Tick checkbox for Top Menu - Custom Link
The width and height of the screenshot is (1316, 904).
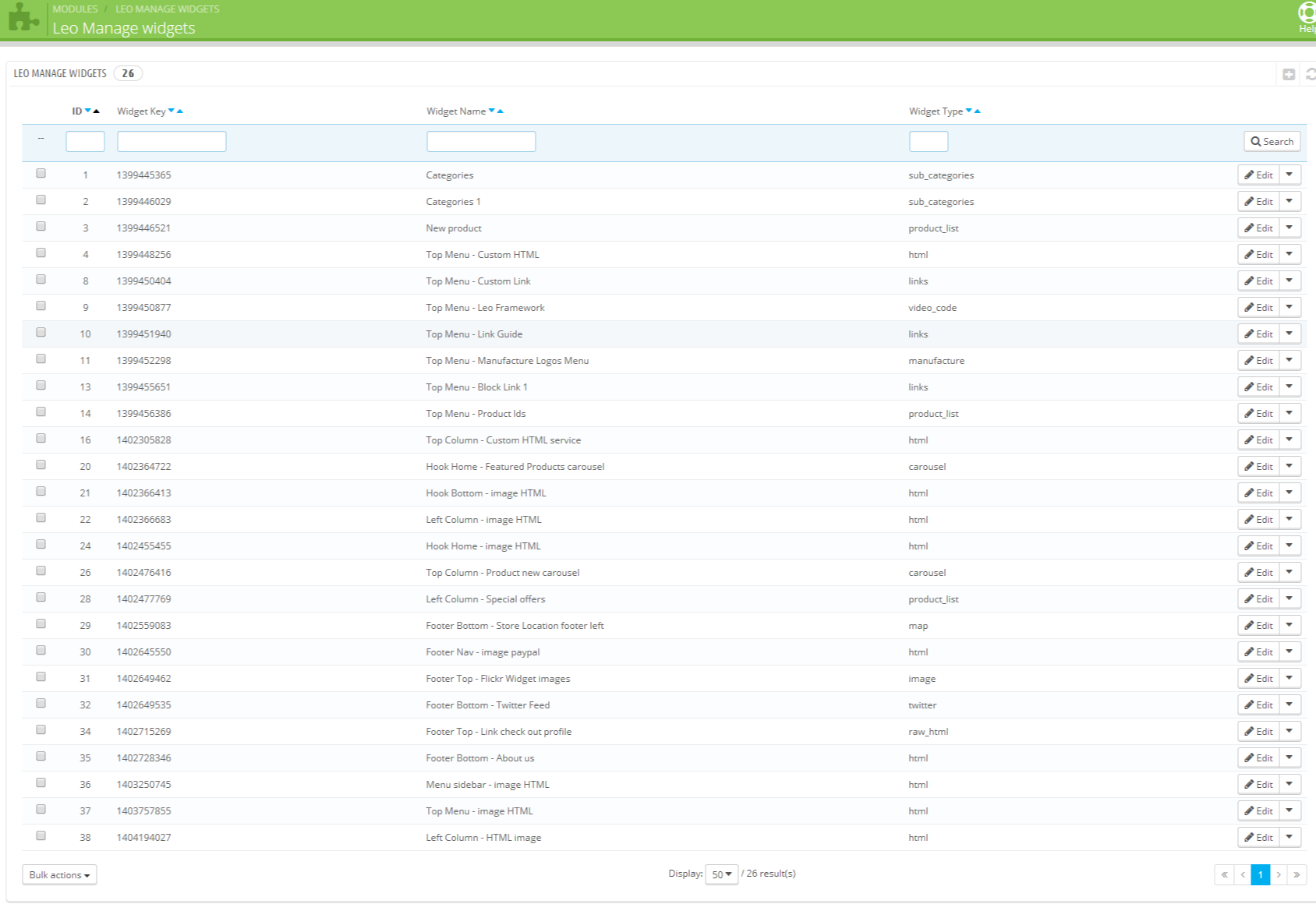tap(41, 279)
